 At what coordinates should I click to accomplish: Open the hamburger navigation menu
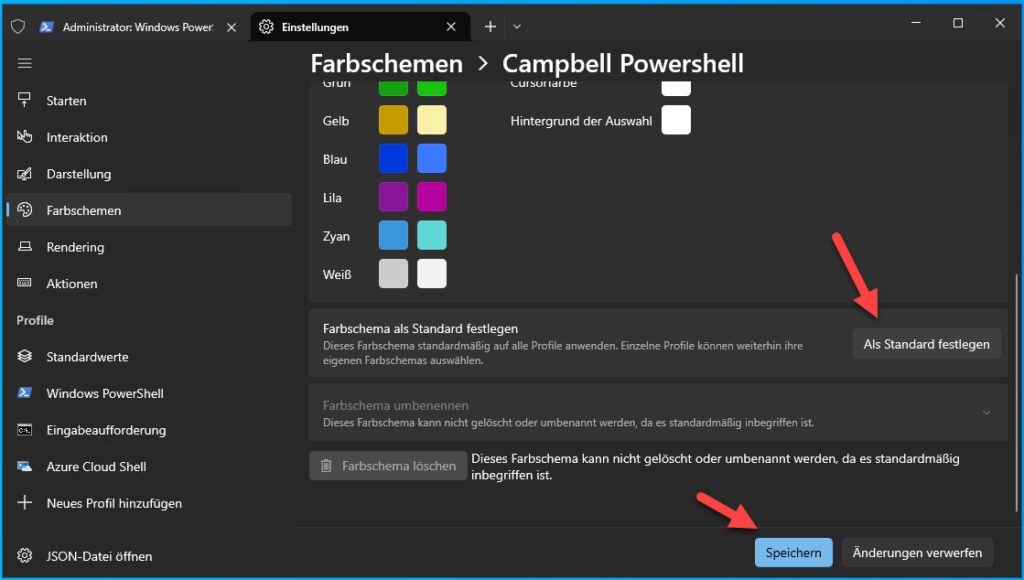point(25,63)
